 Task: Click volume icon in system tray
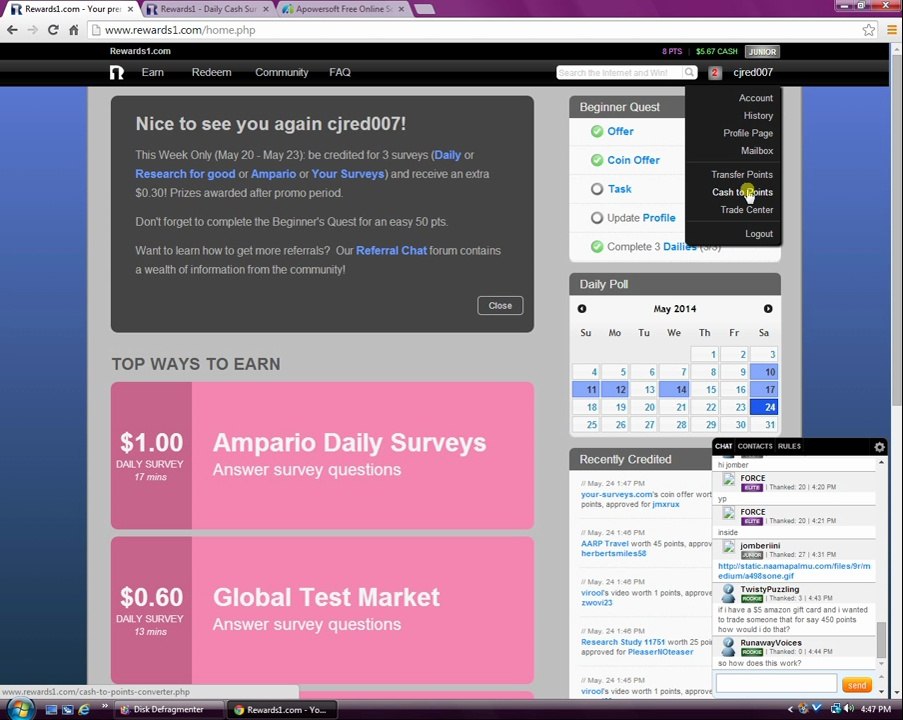click(849, 709)
